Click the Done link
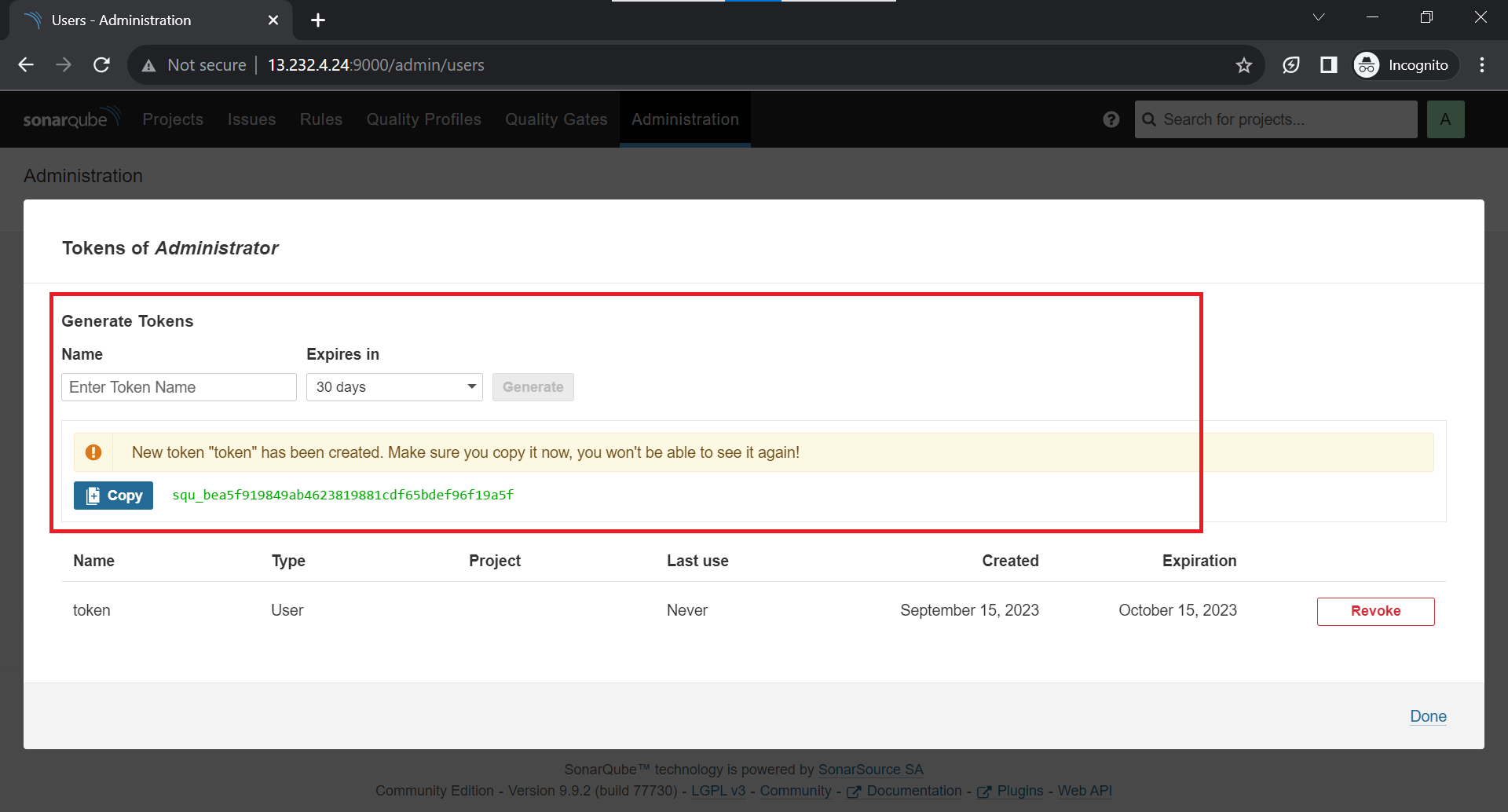 click(x=1427, y=716)
